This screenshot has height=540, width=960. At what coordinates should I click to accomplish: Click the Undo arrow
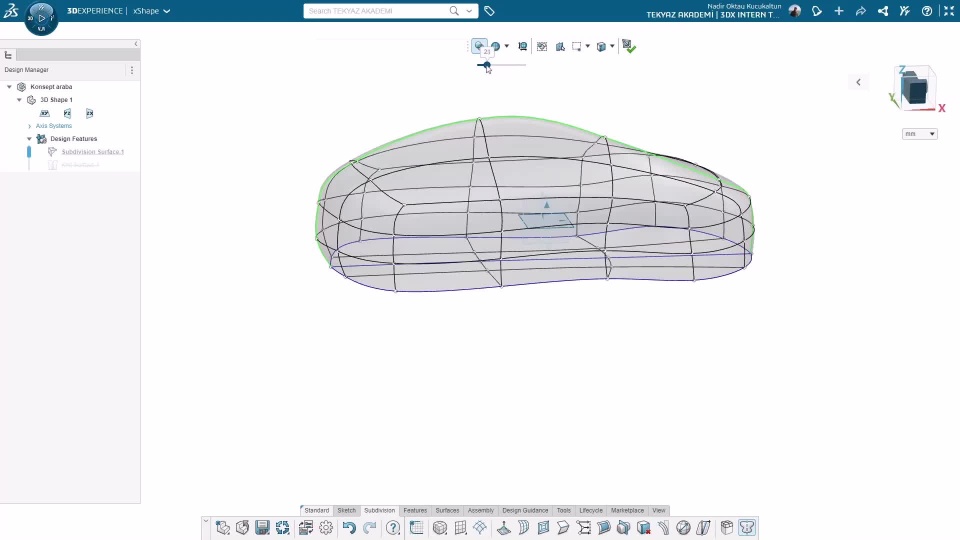pos(349,528)
